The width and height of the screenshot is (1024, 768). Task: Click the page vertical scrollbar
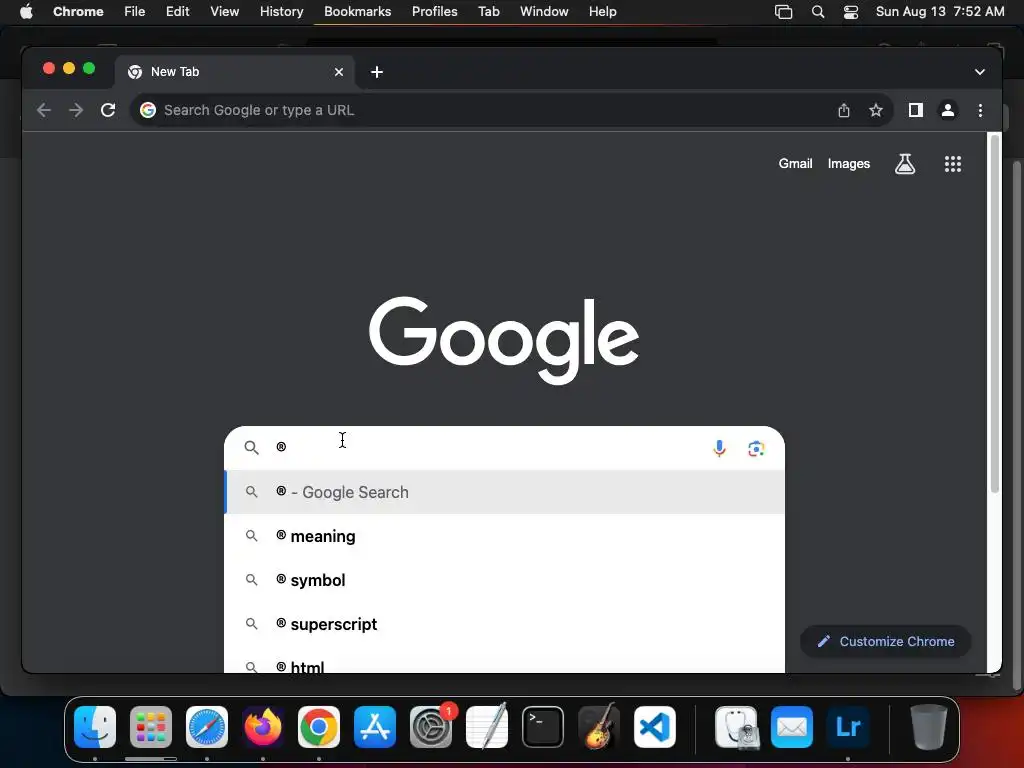[x=995, y=313]
